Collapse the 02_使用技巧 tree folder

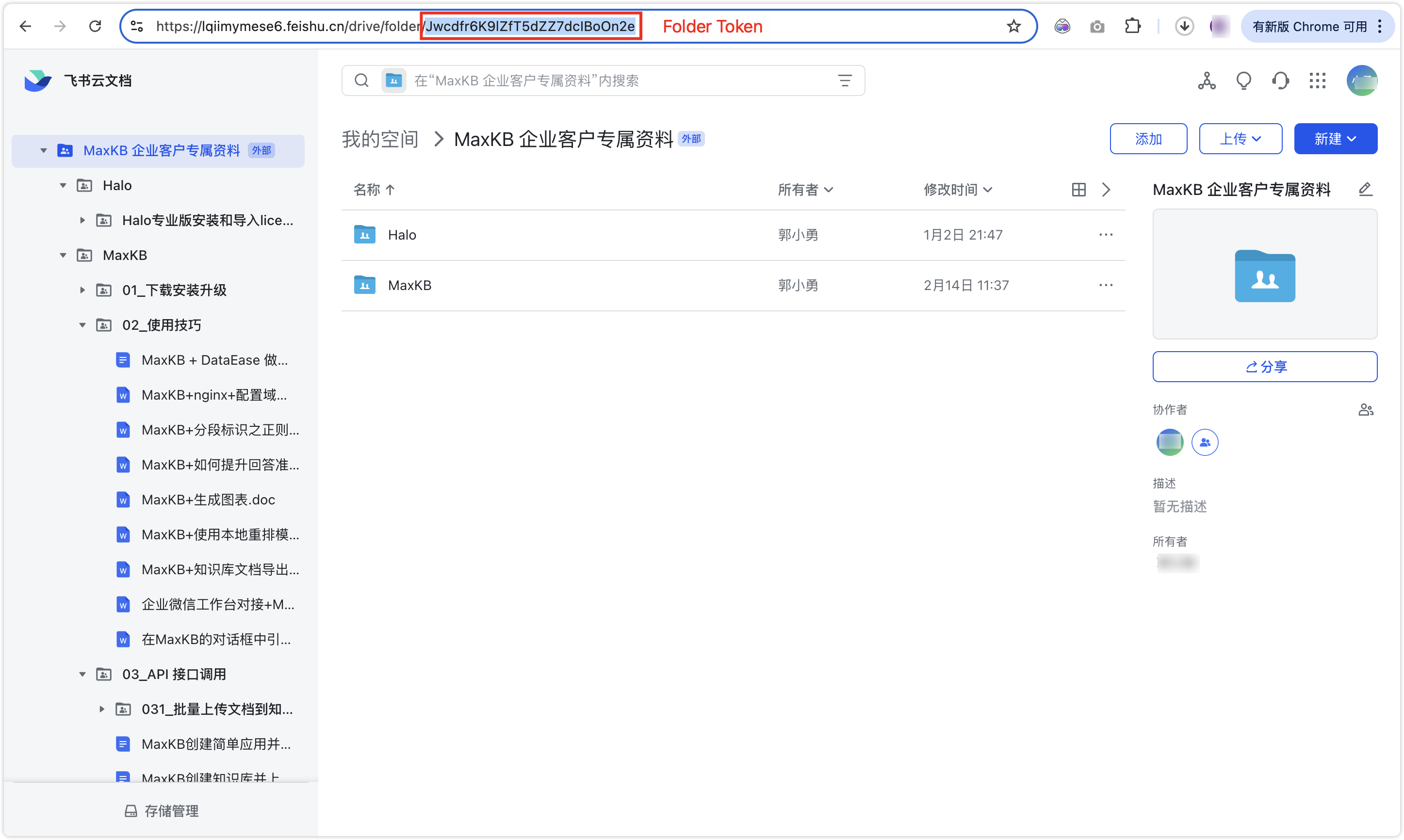(82, 325)
